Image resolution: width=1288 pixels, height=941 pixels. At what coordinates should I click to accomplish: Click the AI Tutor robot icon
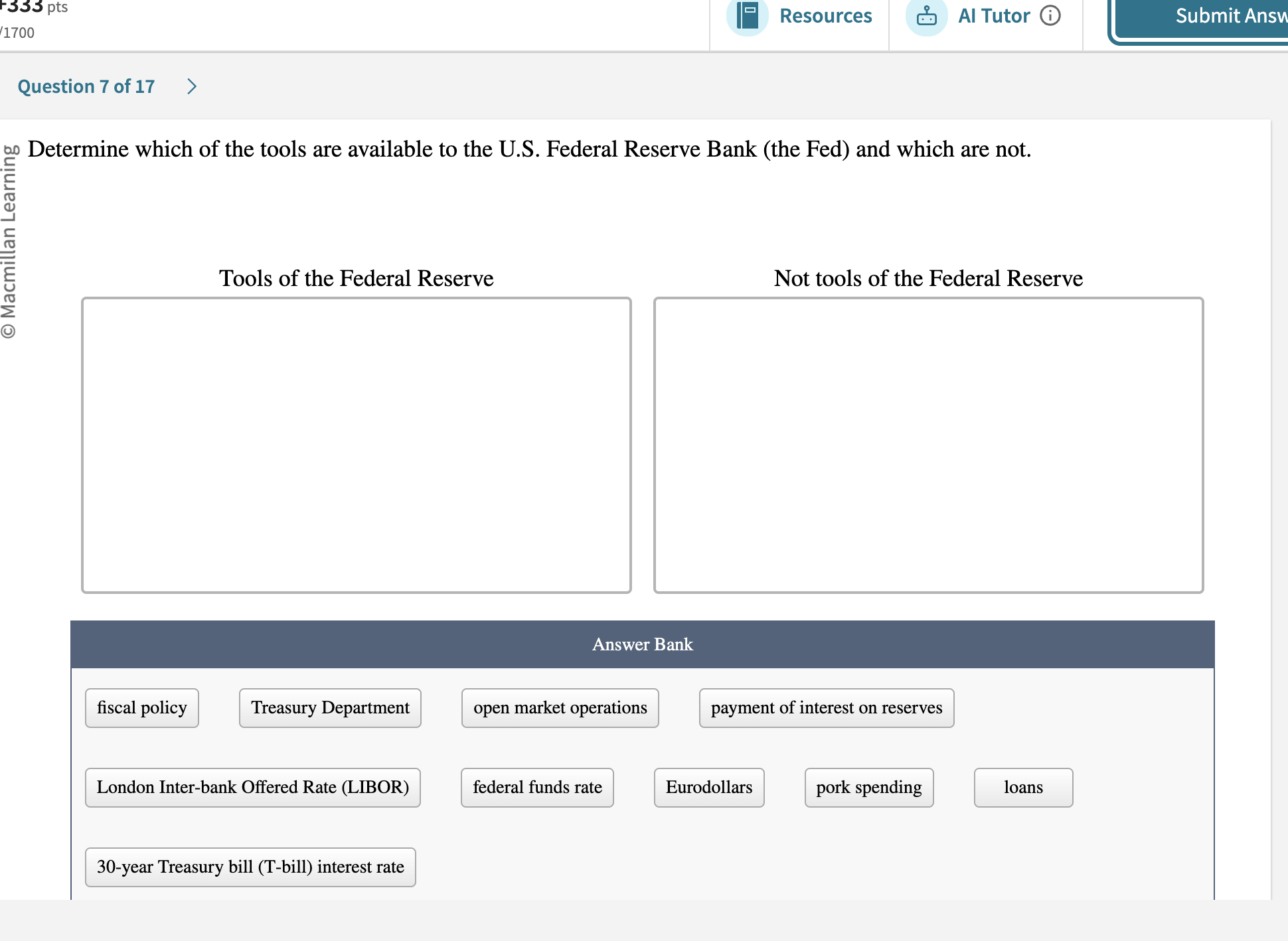[x=927, y=16]
